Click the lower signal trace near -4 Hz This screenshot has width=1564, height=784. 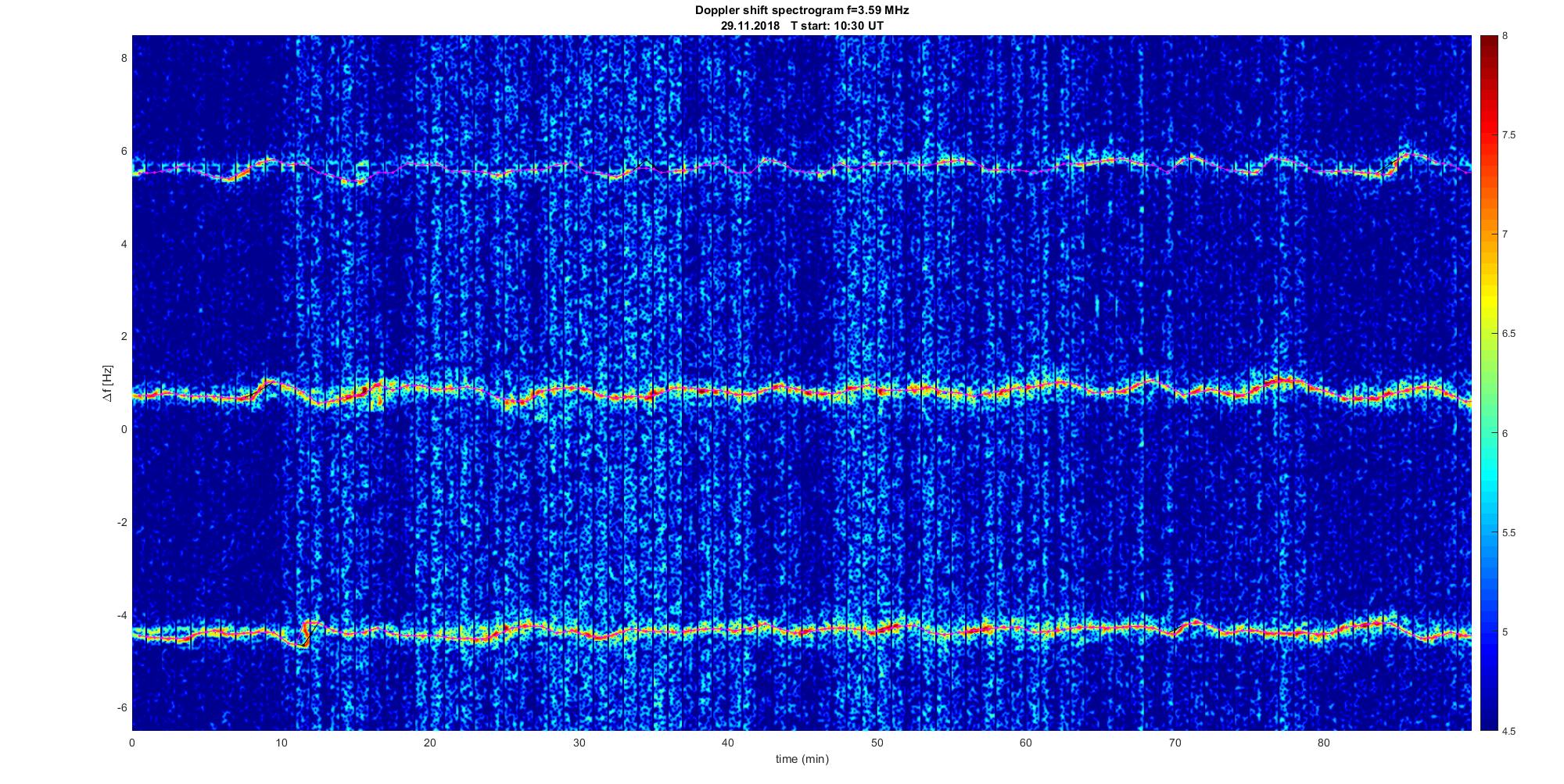pyautogui.click(x=802, y=629)
